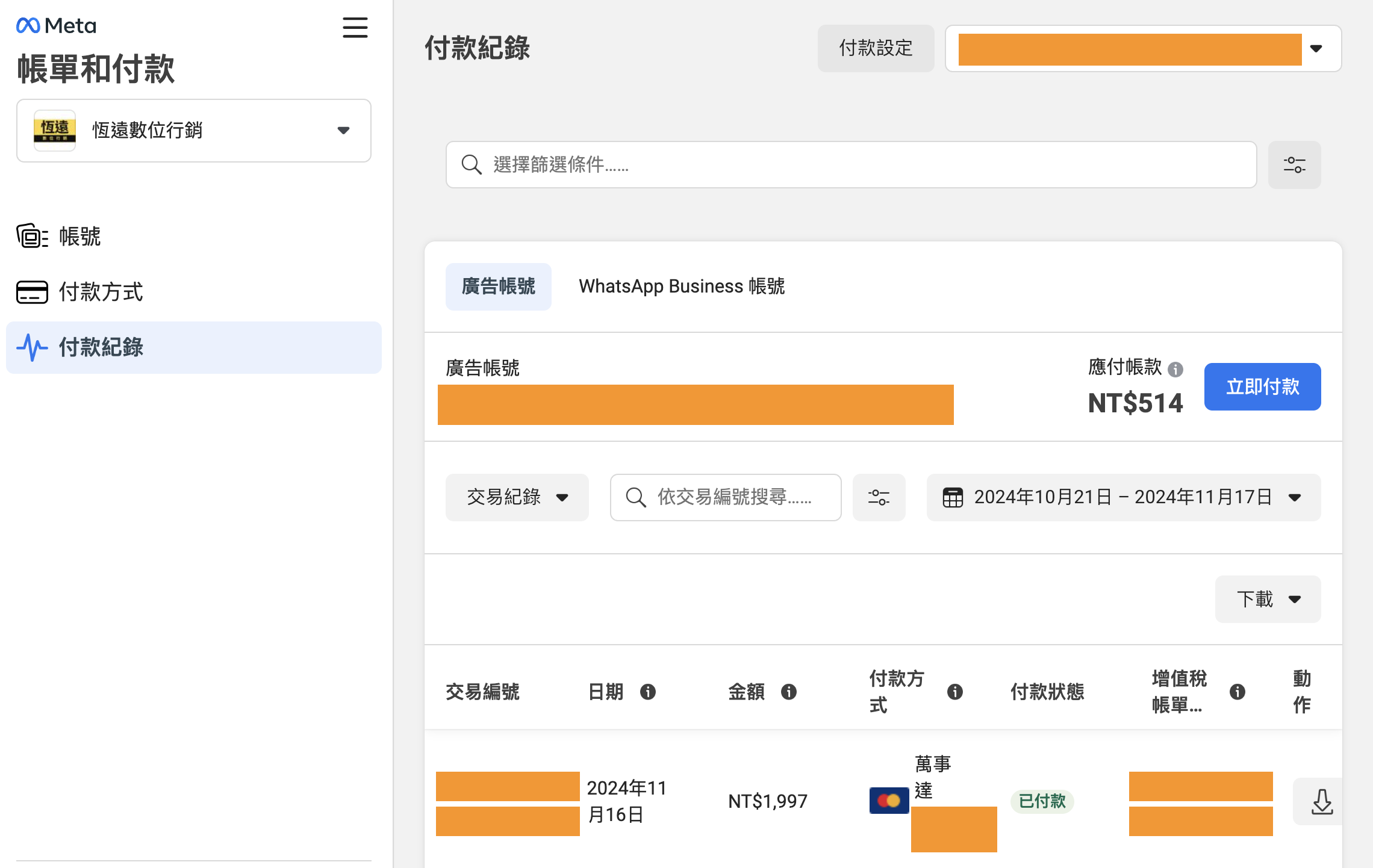Click the 金額 column info icon
Image resolution: width=1373 pixels, height=868 pixels.
click(x=788, y=692)
